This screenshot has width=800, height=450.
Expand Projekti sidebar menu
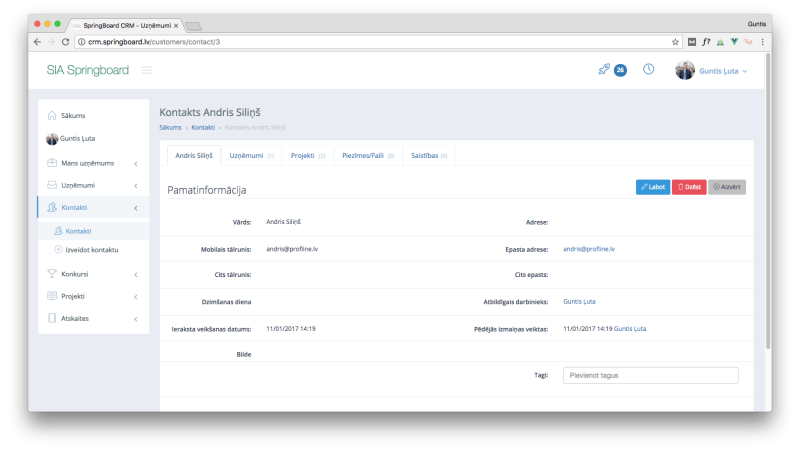tap(93, 296)
